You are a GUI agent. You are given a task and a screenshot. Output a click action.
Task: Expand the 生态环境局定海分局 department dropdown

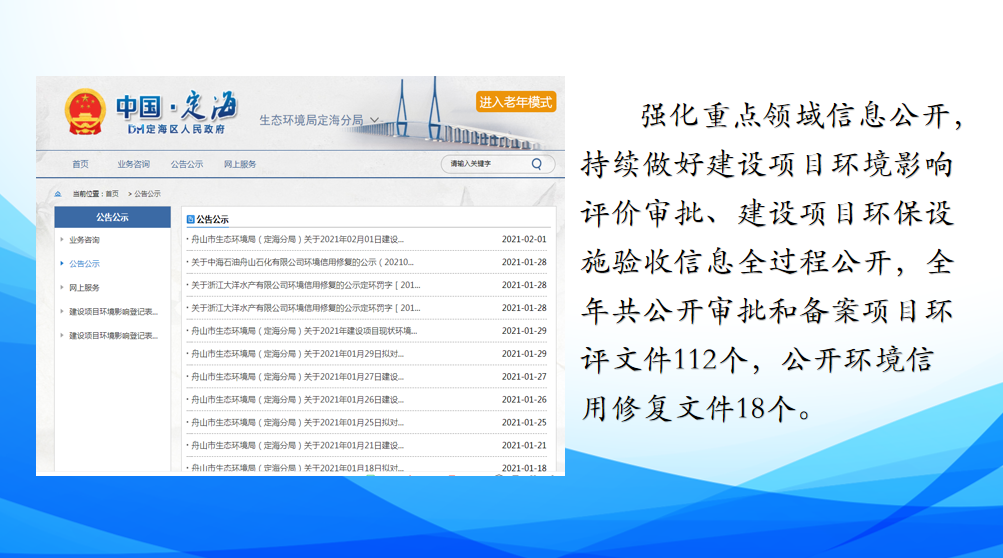374,120
